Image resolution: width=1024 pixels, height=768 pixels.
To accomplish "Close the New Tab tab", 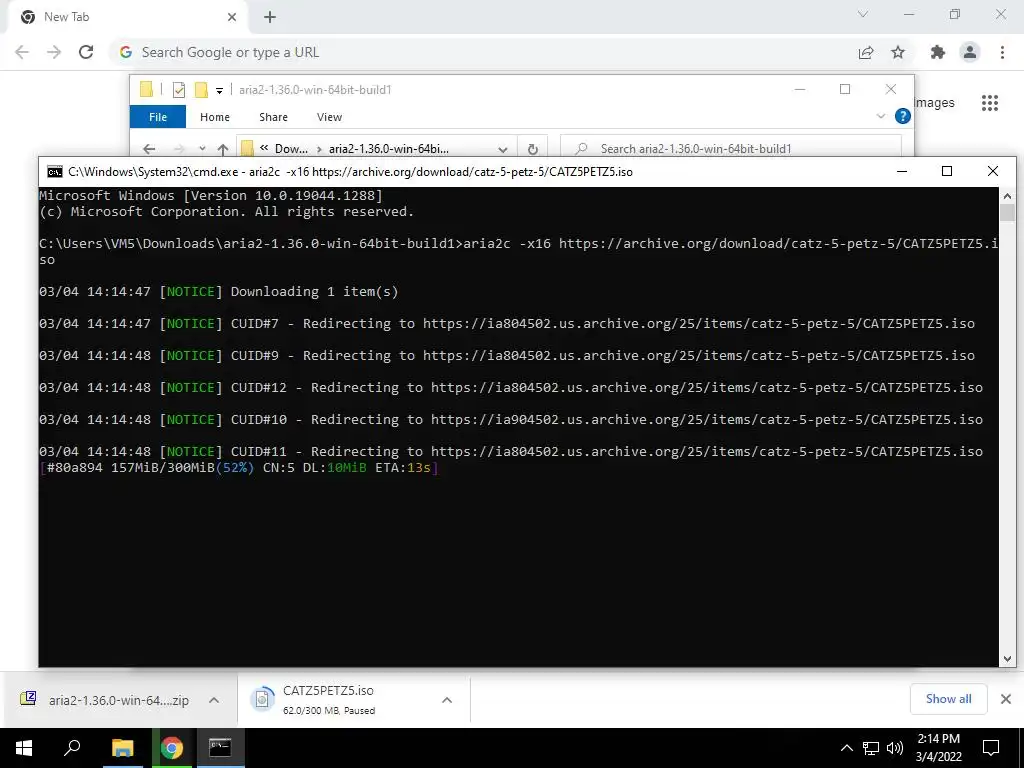I will pyautogui.click(x=232, y=18).
